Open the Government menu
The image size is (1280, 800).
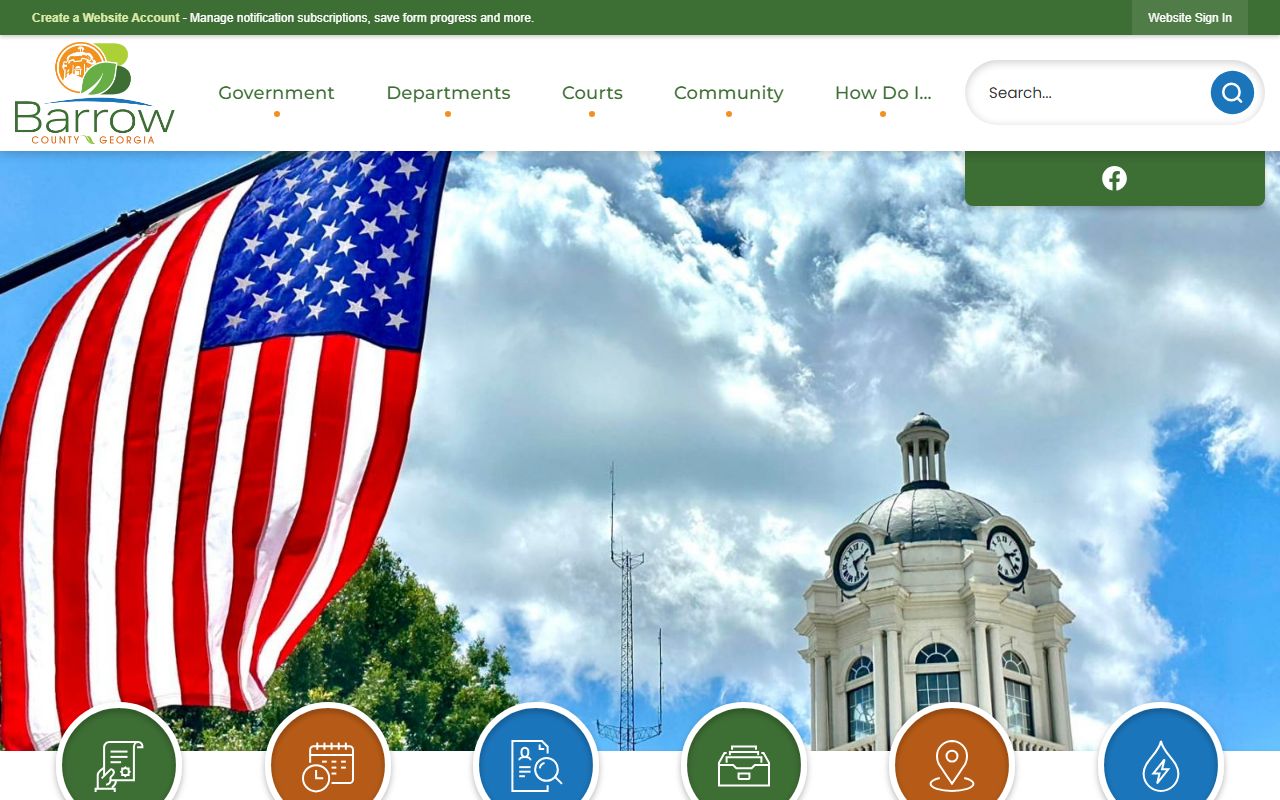pyautogui.click(x=276, y=93)
